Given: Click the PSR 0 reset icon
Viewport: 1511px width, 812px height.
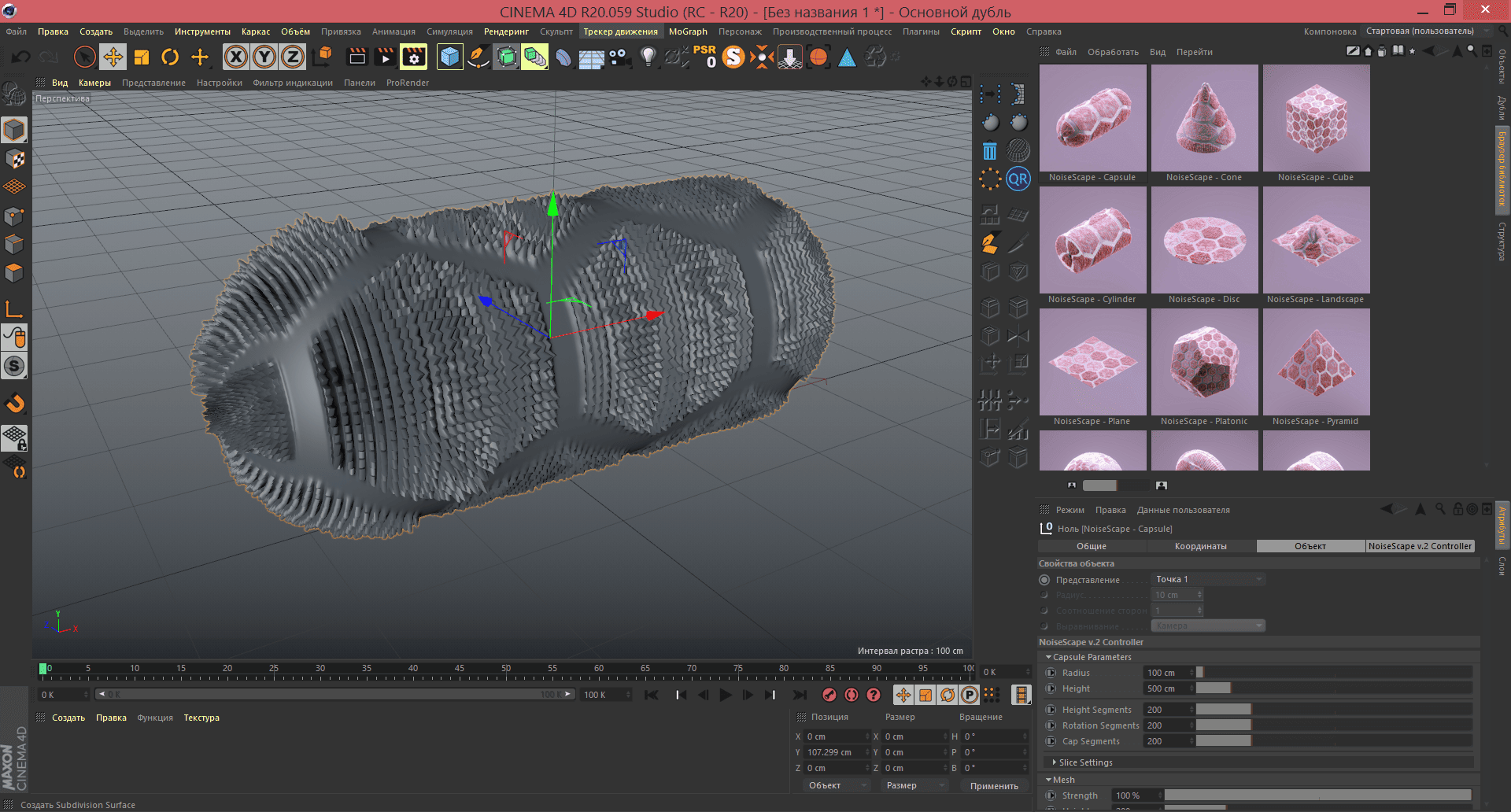Looking at the screenshot, I should coord(704,57).
